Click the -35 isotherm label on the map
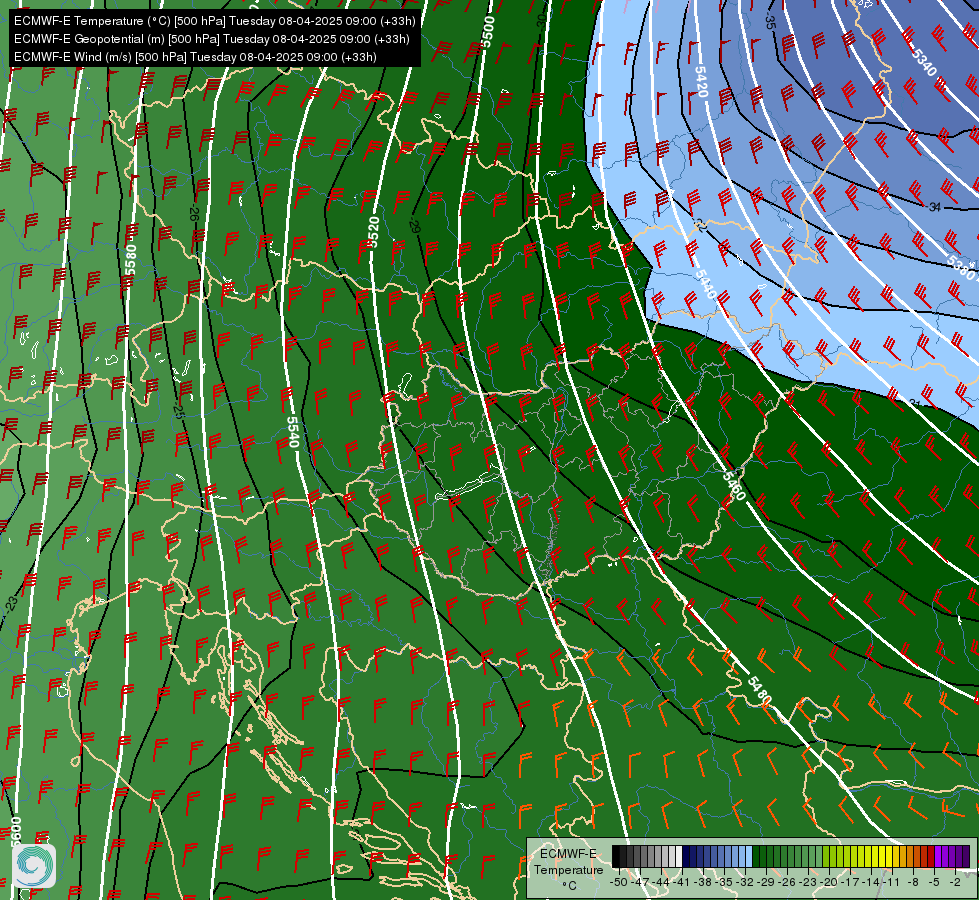Screen dimensions: 979x900 (x=770, y=22)
